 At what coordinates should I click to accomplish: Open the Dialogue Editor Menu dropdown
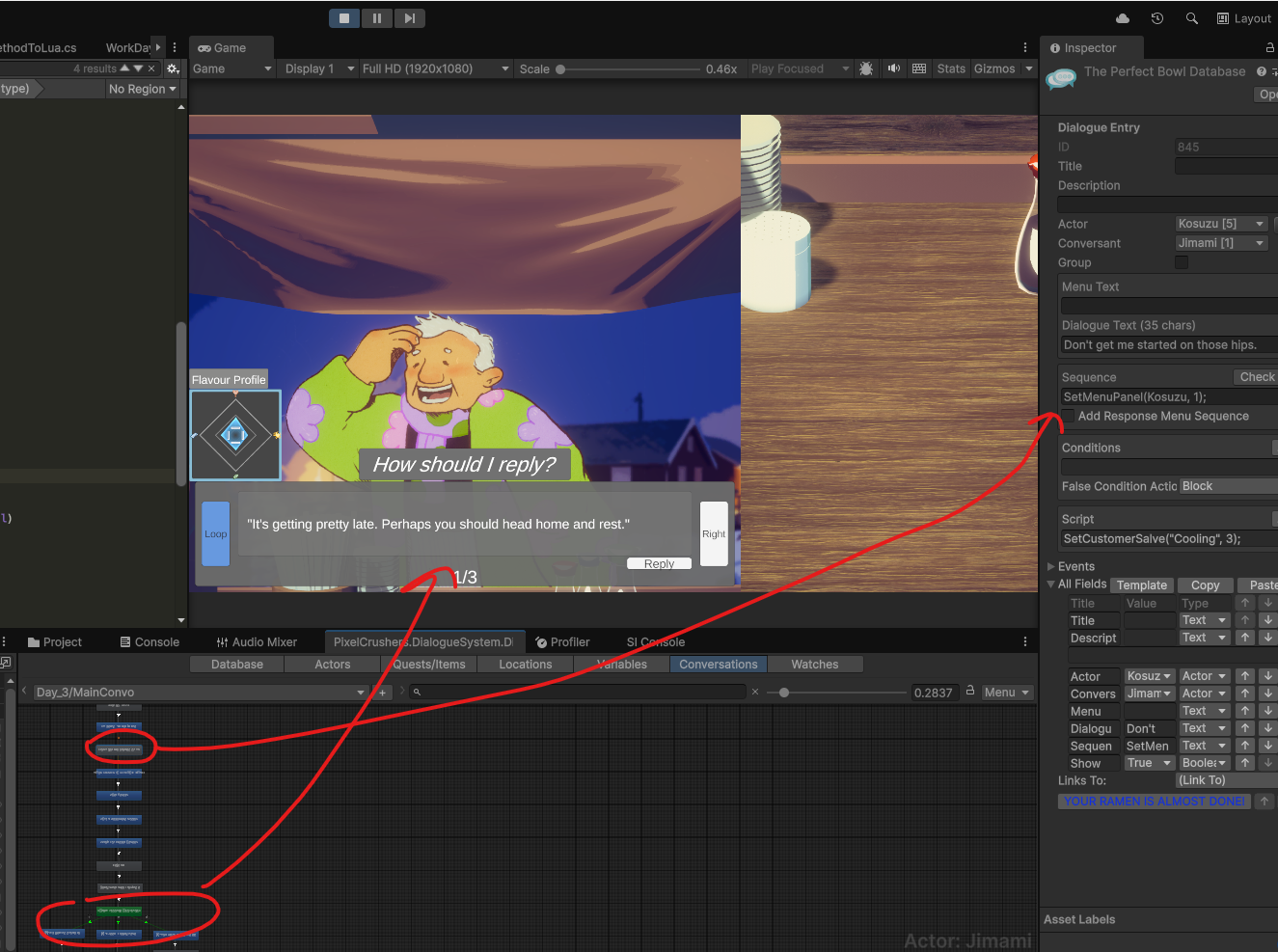(1007, 693)
